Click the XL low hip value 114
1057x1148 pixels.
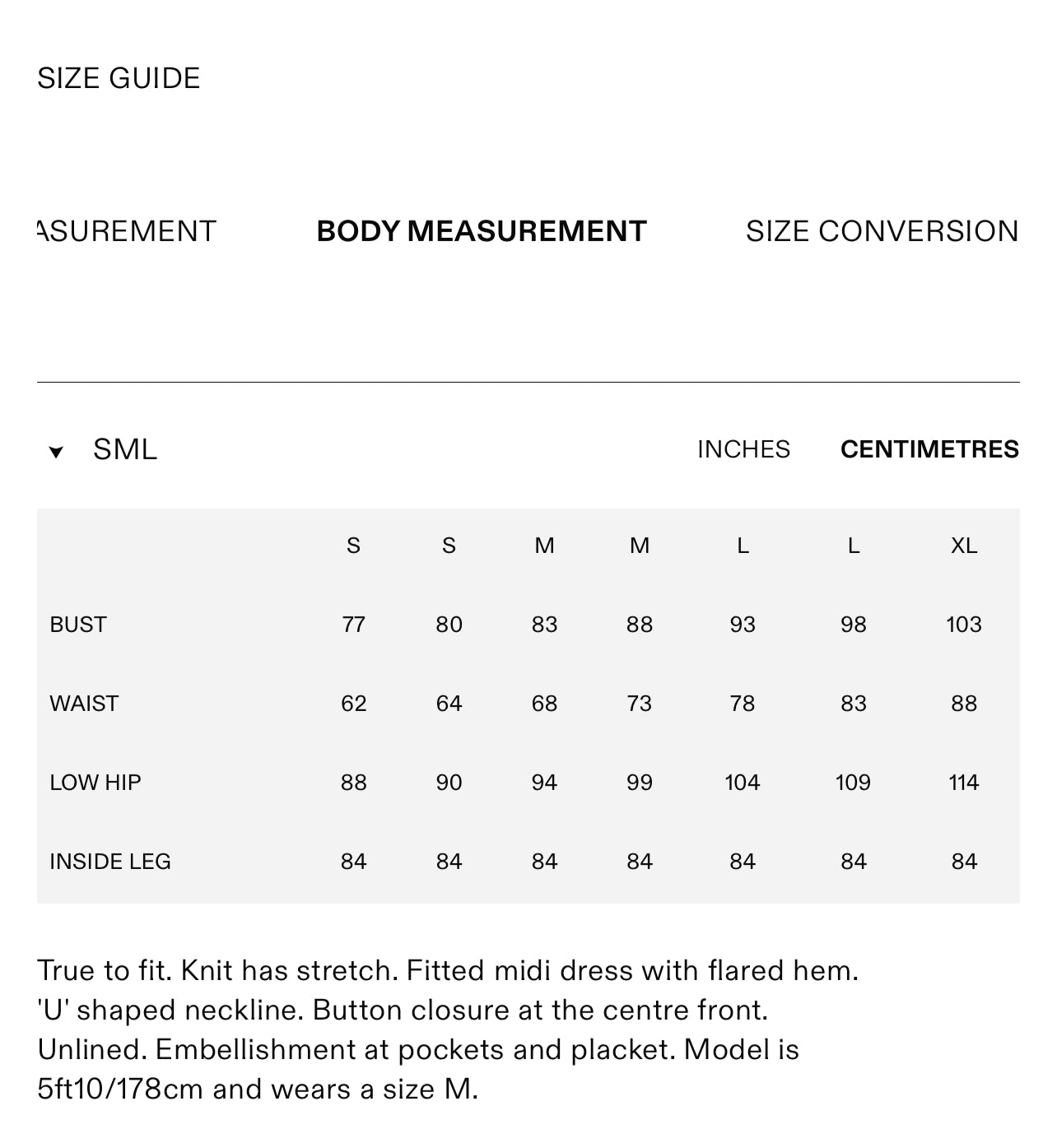click(x=963, y=783)
